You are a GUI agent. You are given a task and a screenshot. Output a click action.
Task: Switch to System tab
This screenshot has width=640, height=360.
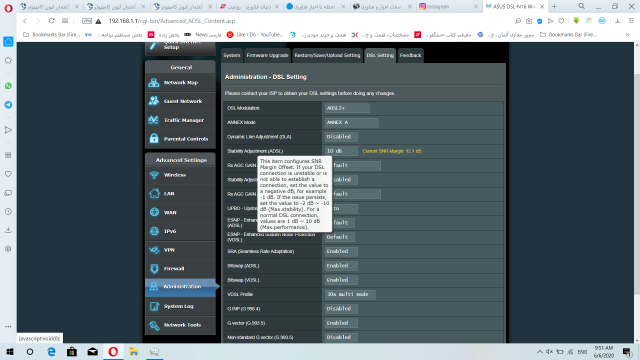(231, 56)
